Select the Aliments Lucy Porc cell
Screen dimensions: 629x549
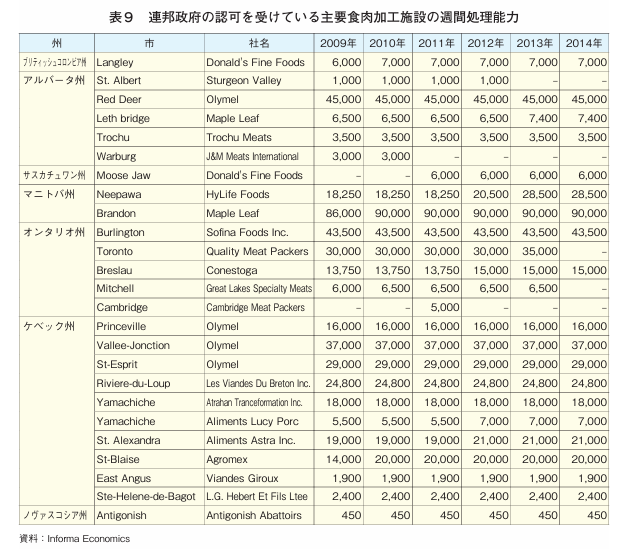point(259,421)
